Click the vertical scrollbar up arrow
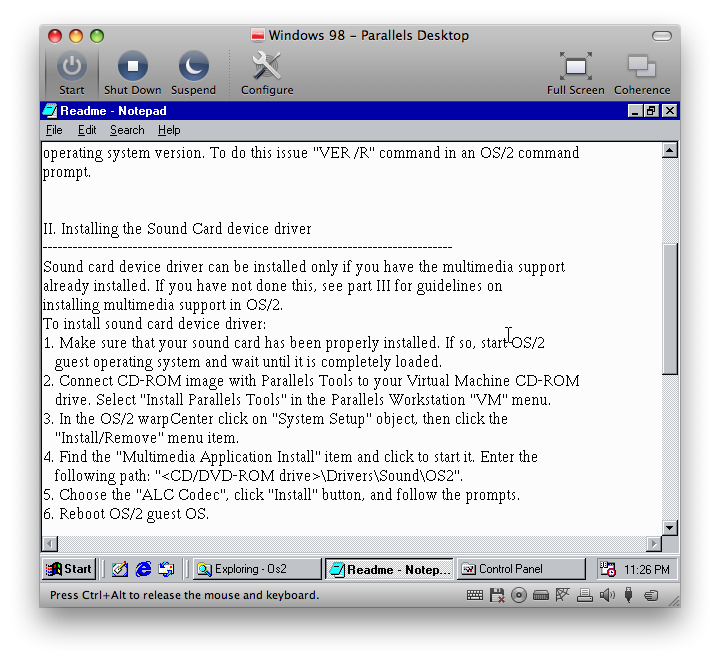This screenshot has height=662, width=720. (669, 150)
